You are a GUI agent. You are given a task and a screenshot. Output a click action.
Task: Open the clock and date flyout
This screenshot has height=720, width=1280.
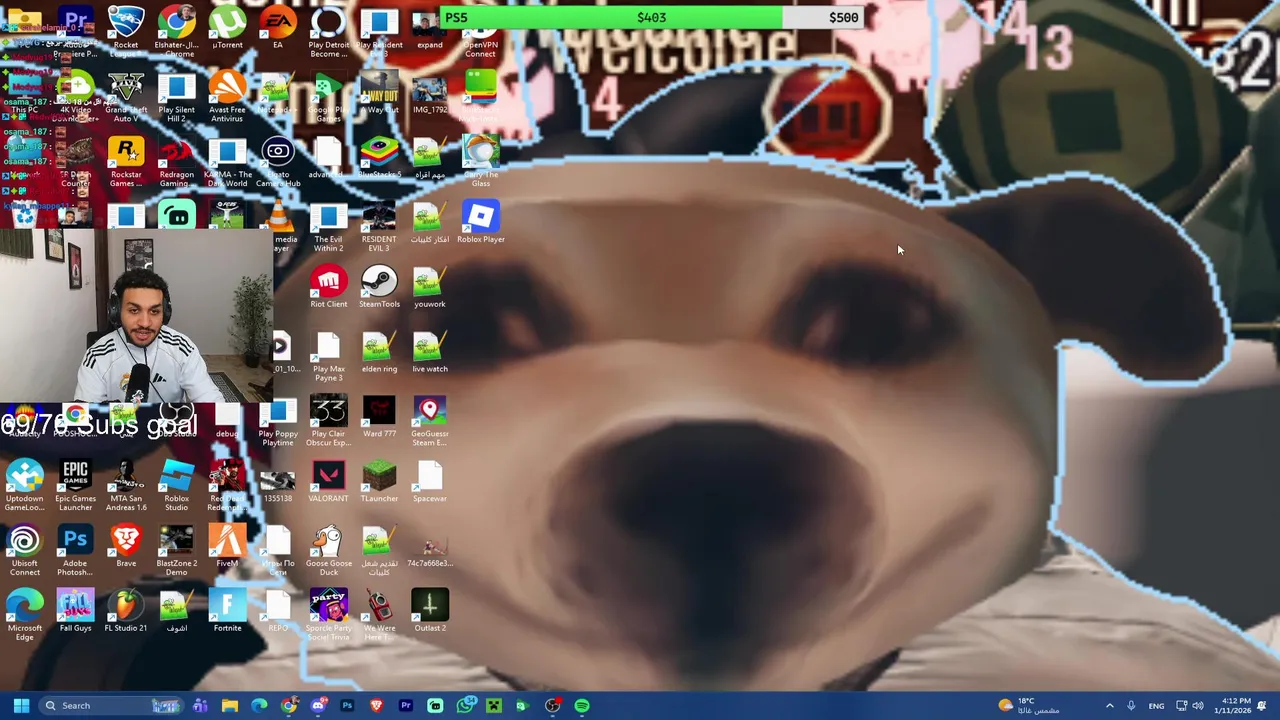1235,706
